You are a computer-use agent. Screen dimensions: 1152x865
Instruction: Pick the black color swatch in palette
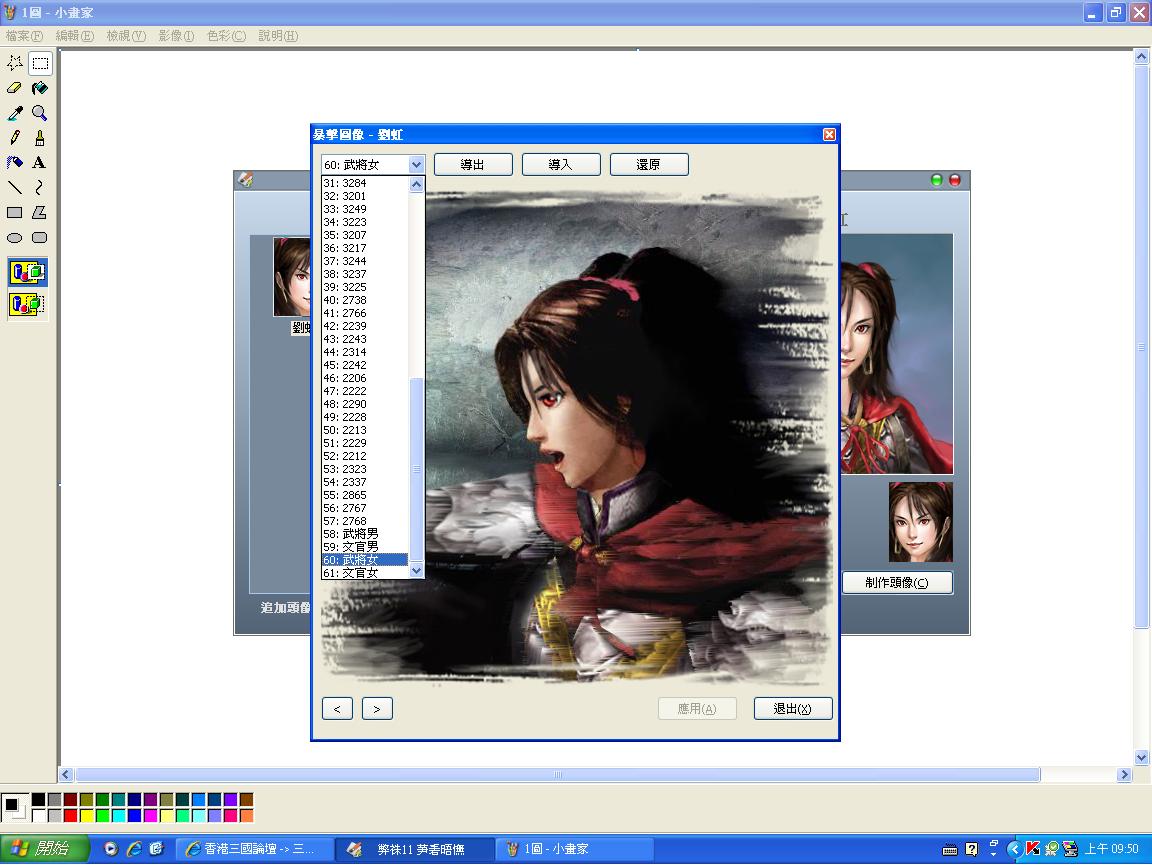tap(38, 800)
